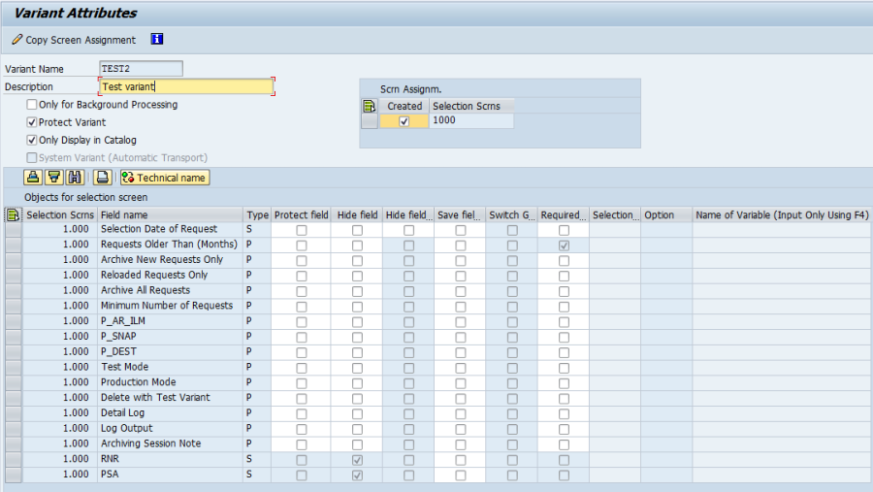Click the 'PSA' field name cell
Image resolution: width=873 pixels, height=492 pixels.
tap(170, 474)
